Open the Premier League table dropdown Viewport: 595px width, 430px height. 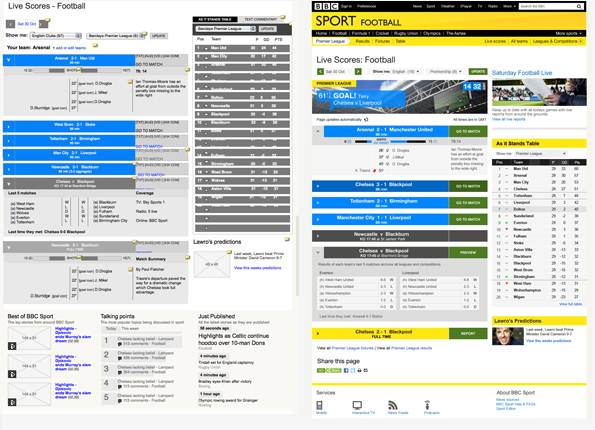(x=541, y=153)
